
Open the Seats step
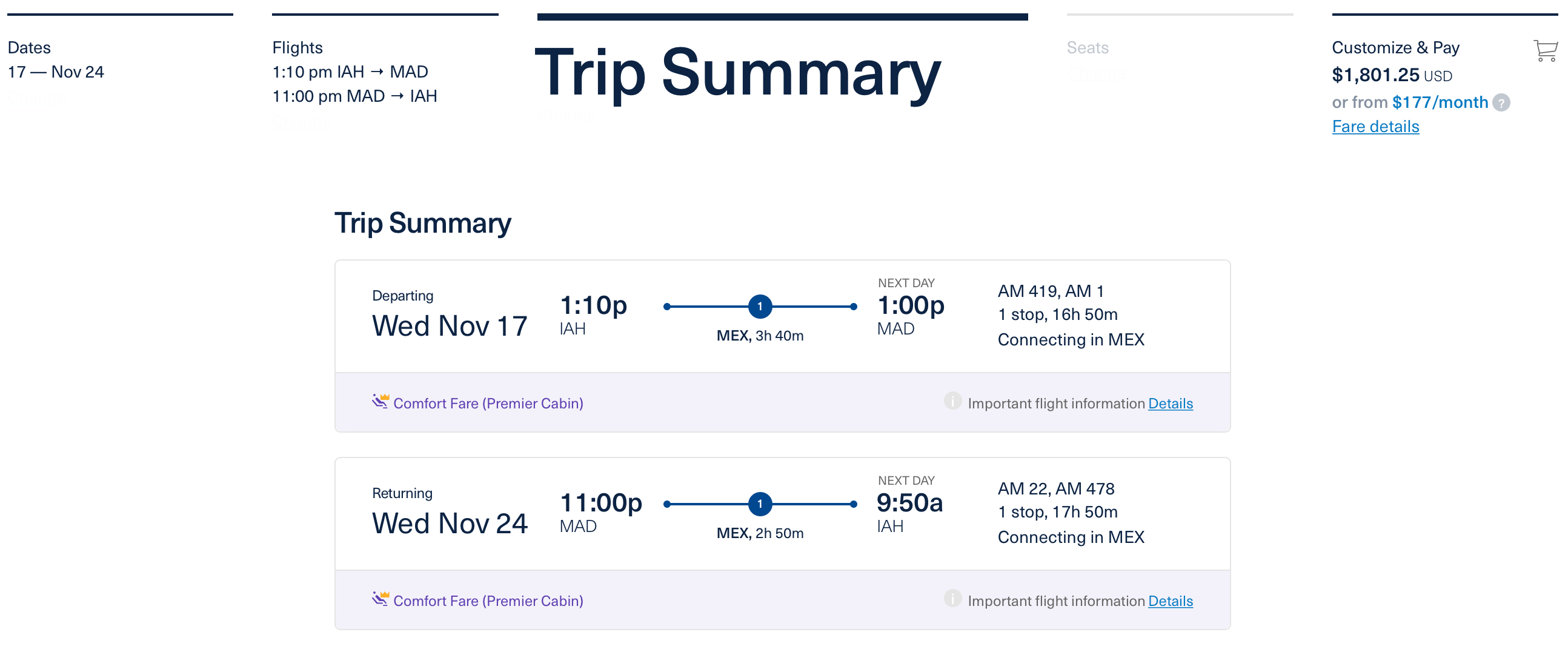click(x=1088, y=48)
